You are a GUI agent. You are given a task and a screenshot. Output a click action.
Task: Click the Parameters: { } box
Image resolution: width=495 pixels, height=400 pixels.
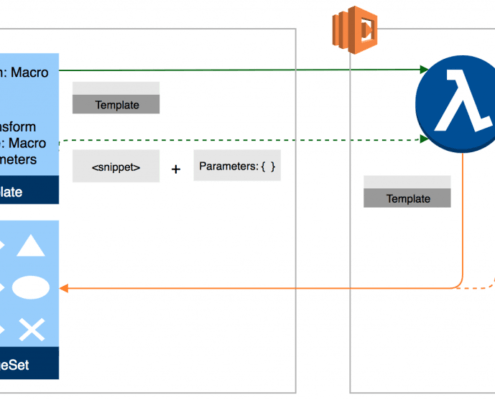[x=237, y=166]
